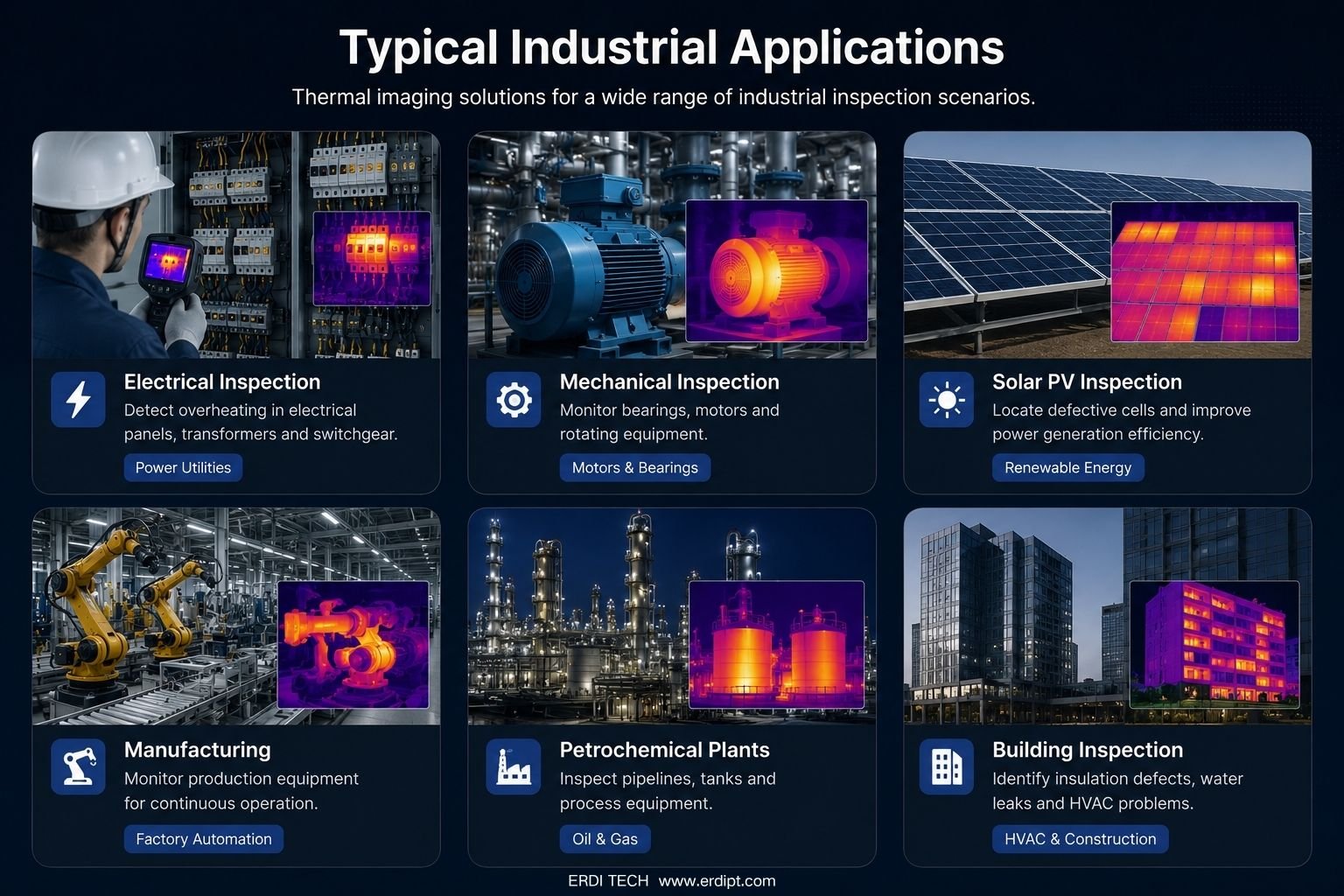This screenshot has height=896, width=1344.
Task: Open the www.erdipt.com link
Action: pos(717,881)
